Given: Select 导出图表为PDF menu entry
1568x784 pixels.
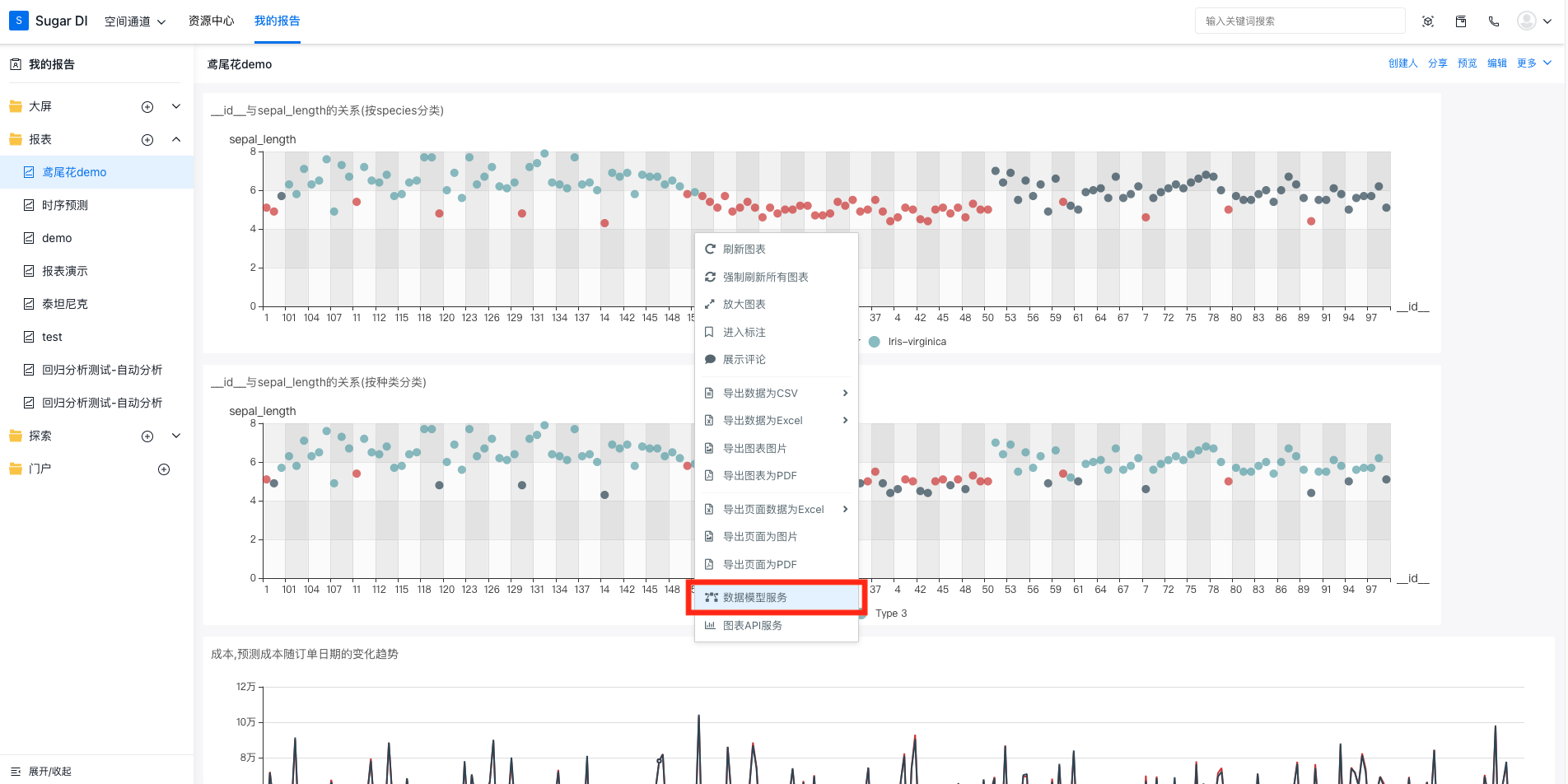Looking at the screenshot, I should pyautogui.click(x=777, y=475).
